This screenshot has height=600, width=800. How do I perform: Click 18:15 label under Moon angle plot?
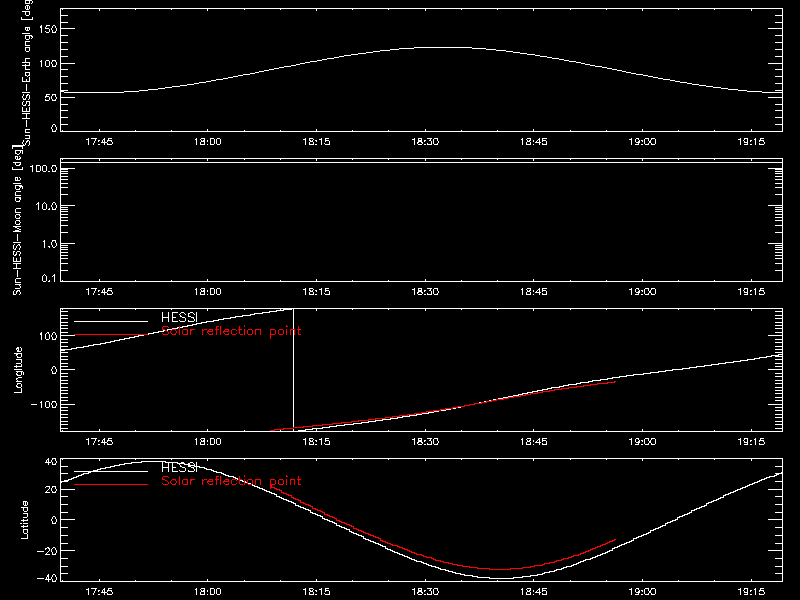[x=316, y=291]
